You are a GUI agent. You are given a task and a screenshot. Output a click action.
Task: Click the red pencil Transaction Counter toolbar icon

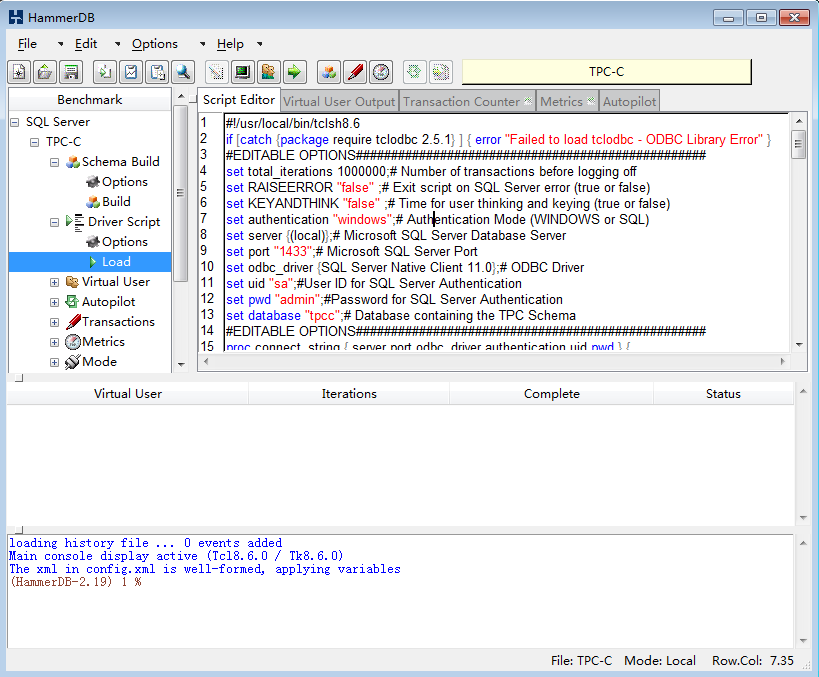coord(355,72)
